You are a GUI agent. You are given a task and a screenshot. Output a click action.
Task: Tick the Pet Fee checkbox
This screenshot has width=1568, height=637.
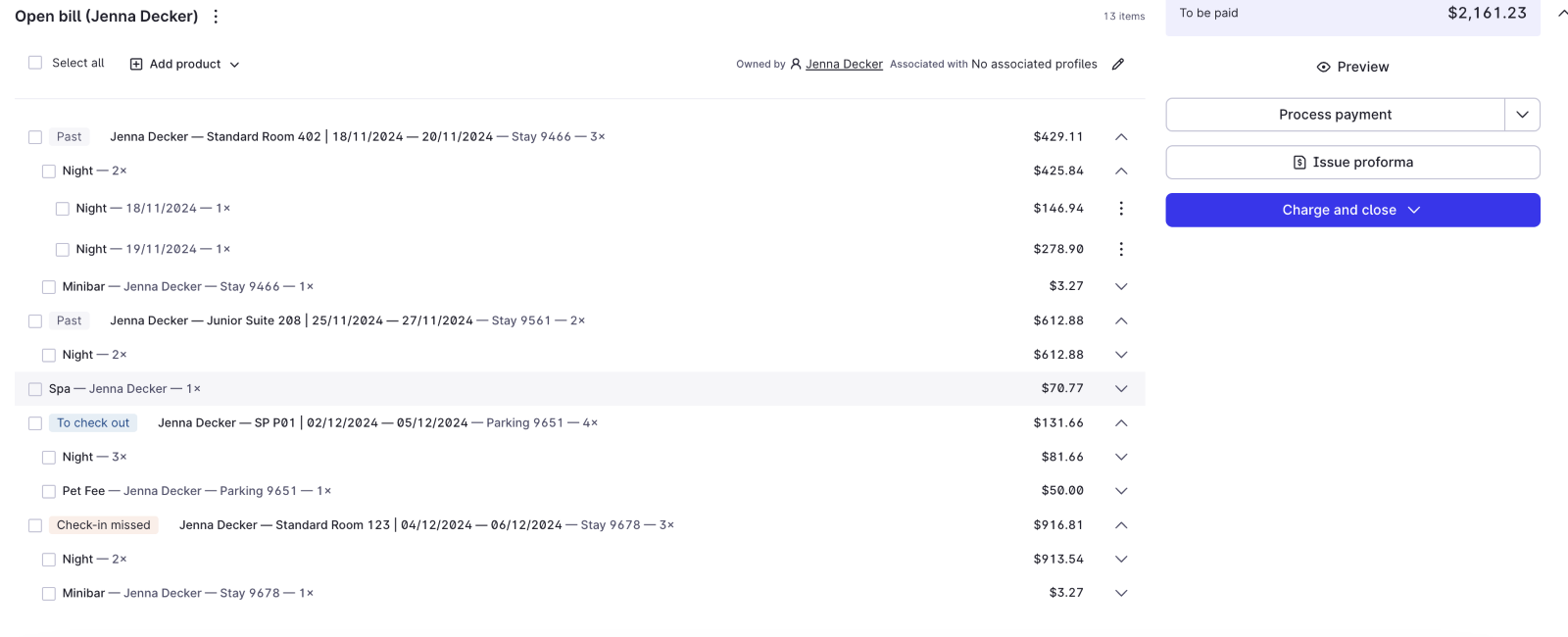(49, 491)
